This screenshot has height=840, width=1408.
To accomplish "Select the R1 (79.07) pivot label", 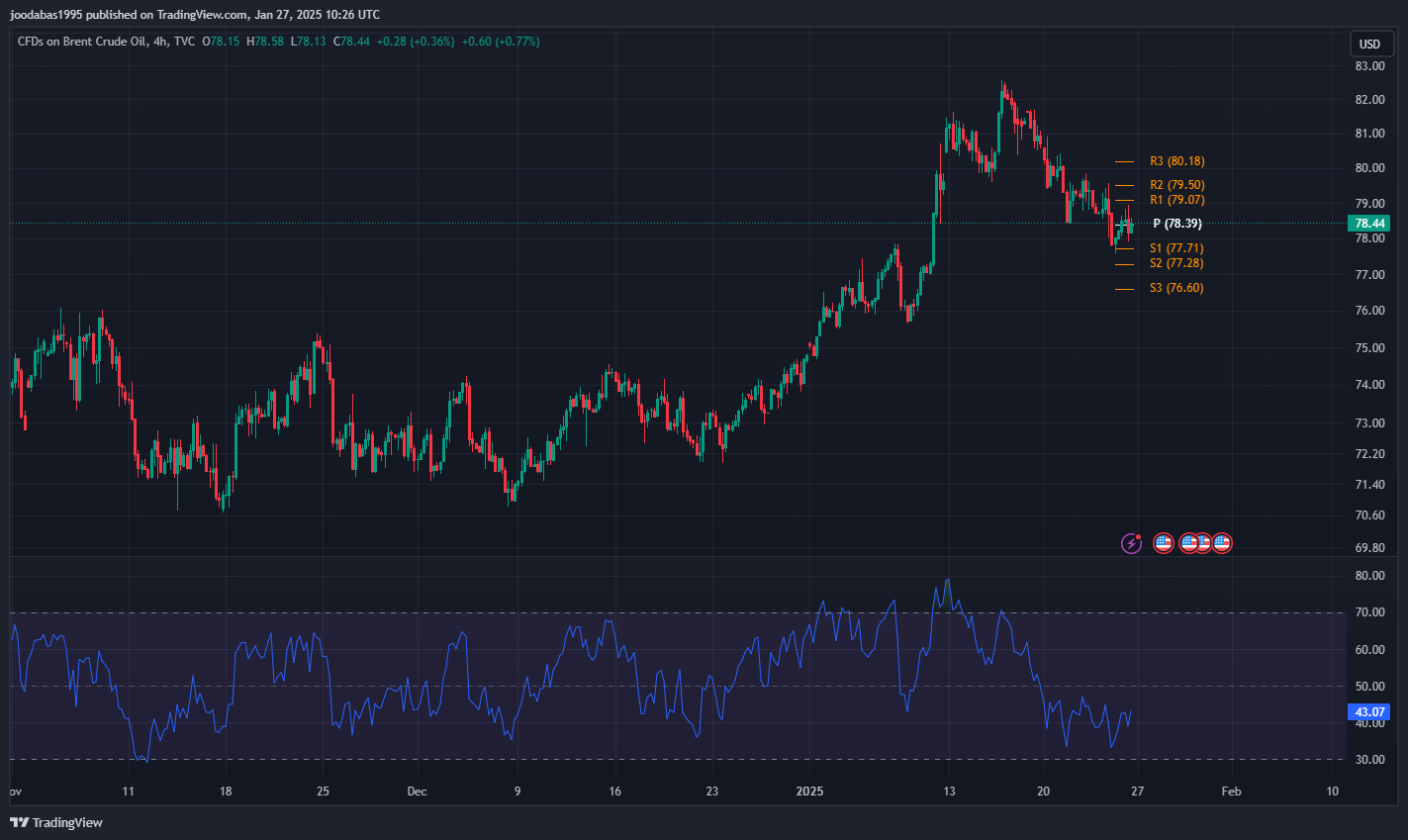I will click(1176, 200).
